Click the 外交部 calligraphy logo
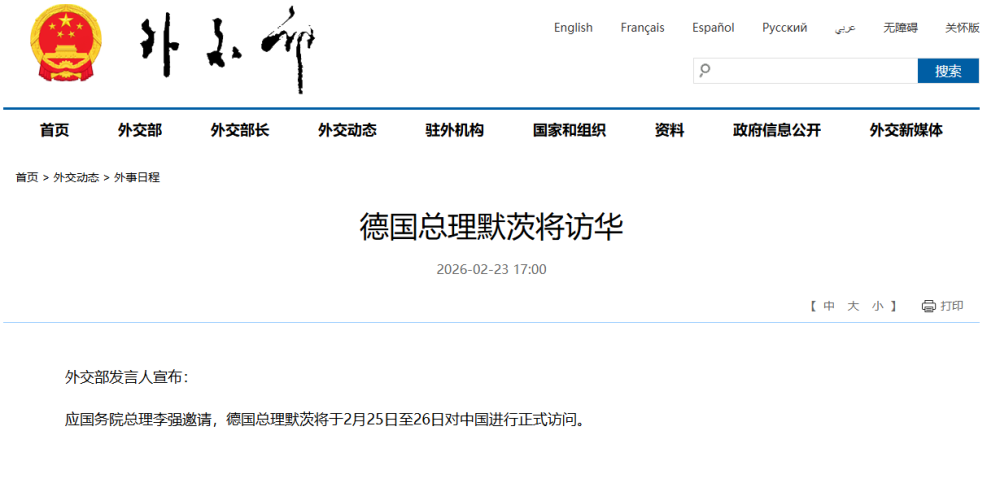Screen dimensions: 1000x483 228,50
